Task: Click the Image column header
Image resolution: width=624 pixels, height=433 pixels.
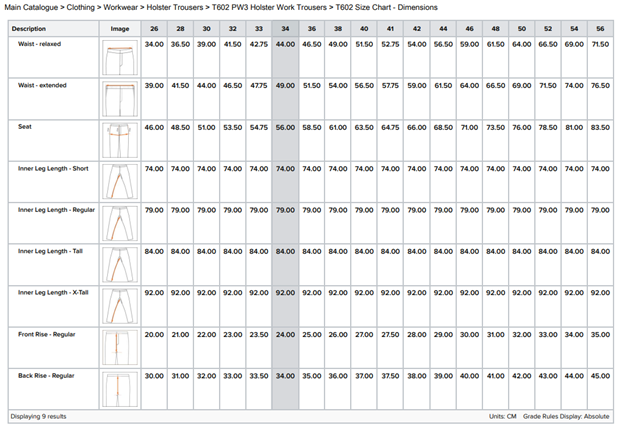Action: pos(119,28)
